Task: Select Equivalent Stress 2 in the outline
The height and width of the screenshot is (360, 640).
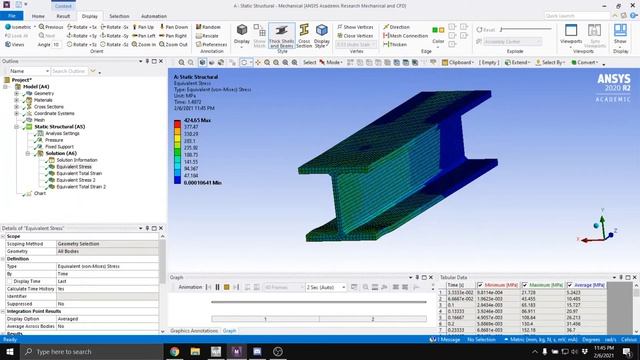Action: (76, 180)
